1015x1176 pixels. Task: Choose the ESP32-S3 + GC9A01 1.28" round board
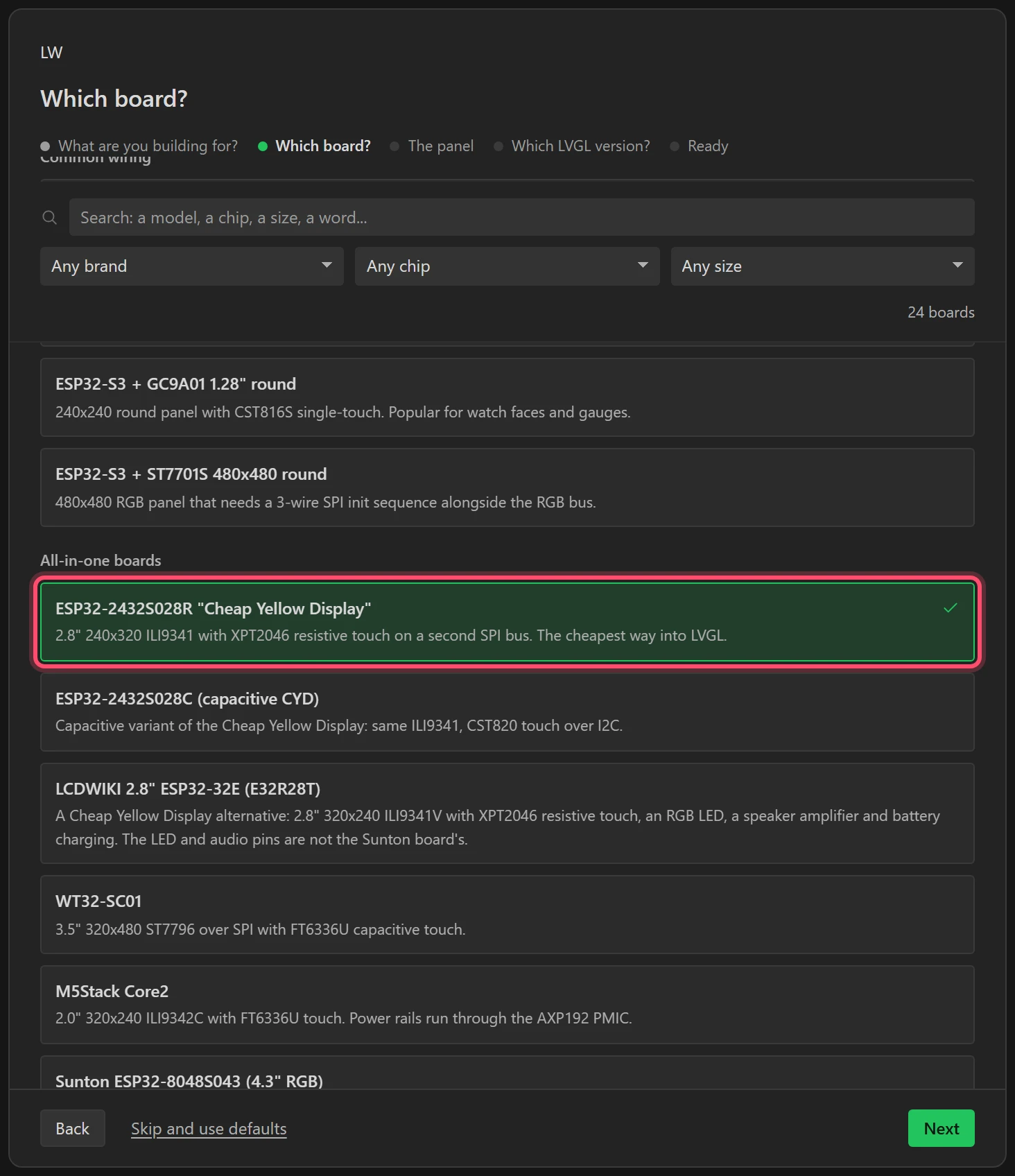(x=507, y=397)
